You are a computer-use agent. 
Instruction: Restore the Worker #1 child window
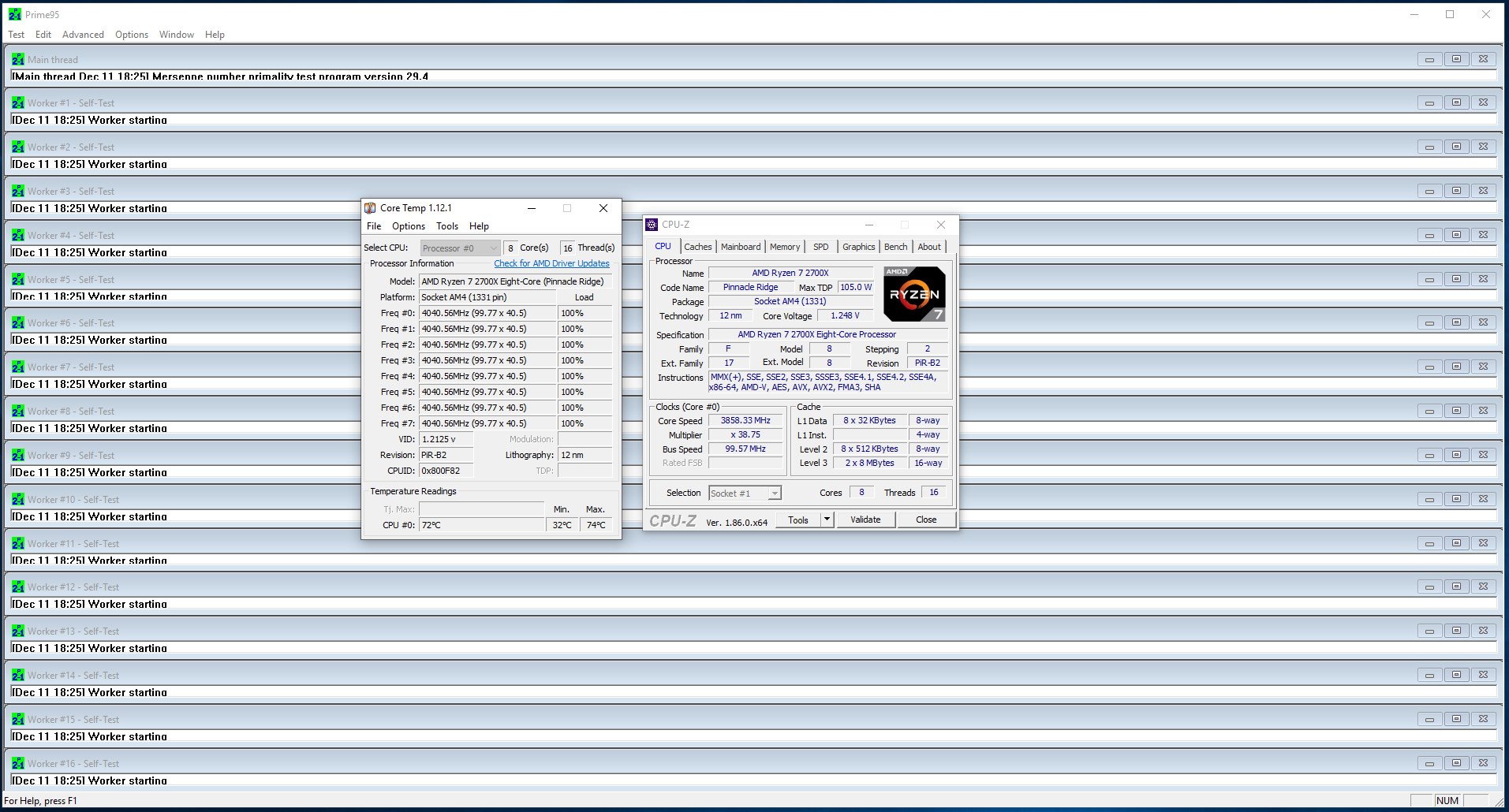(1456, 102)
